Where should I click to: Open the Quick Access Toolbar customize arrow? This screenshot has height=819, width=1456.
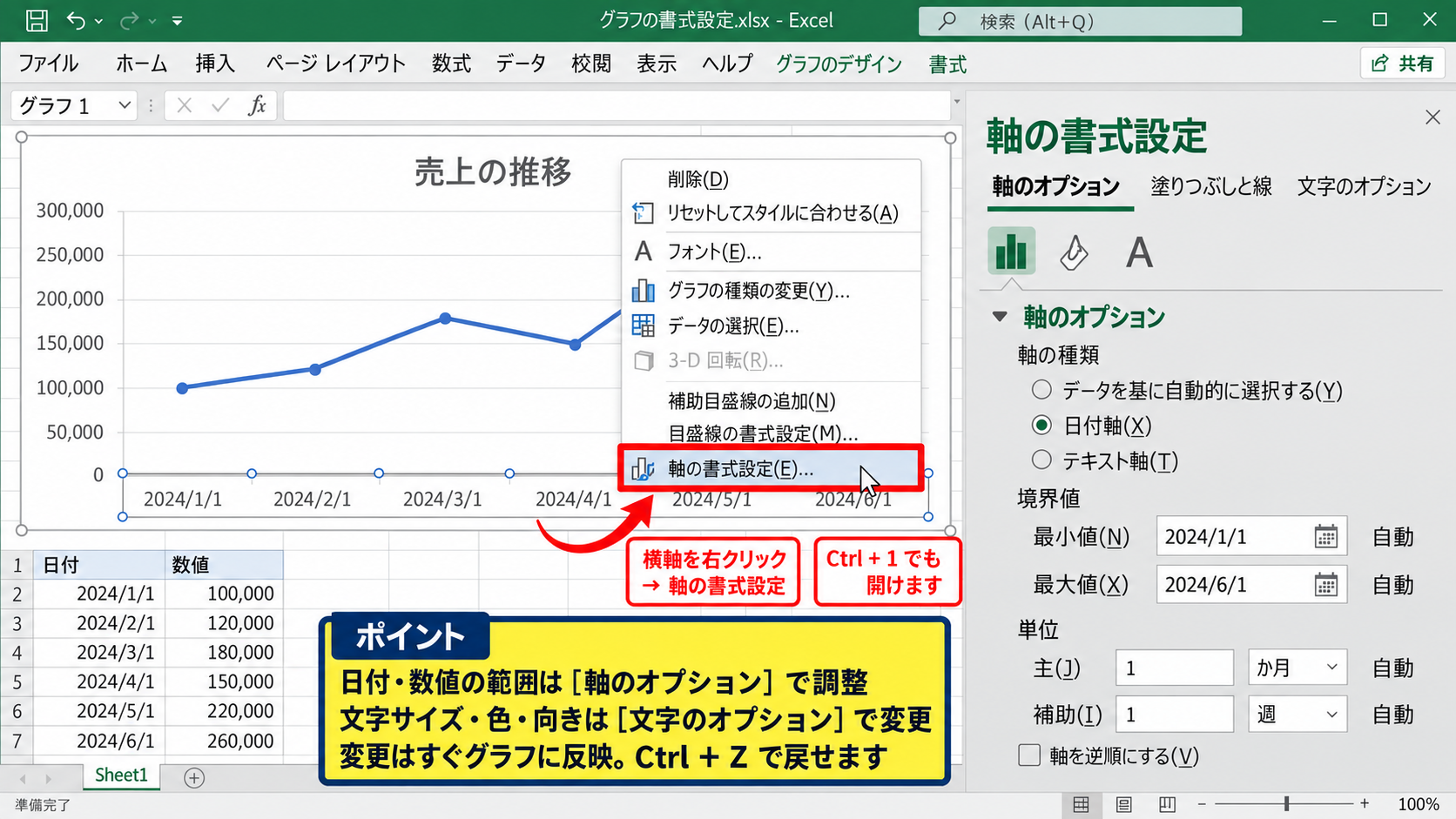pos(177,20)
